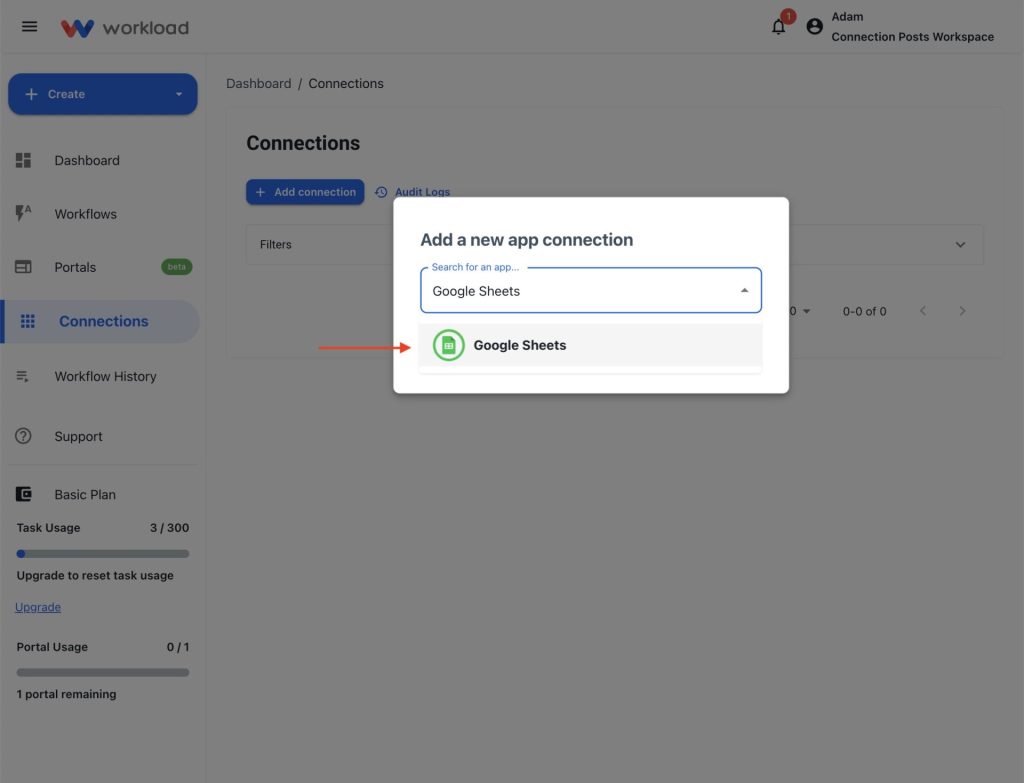Click the Add a new app connection title
Screen dimensions: 1024x783
(x=526, y=240)
